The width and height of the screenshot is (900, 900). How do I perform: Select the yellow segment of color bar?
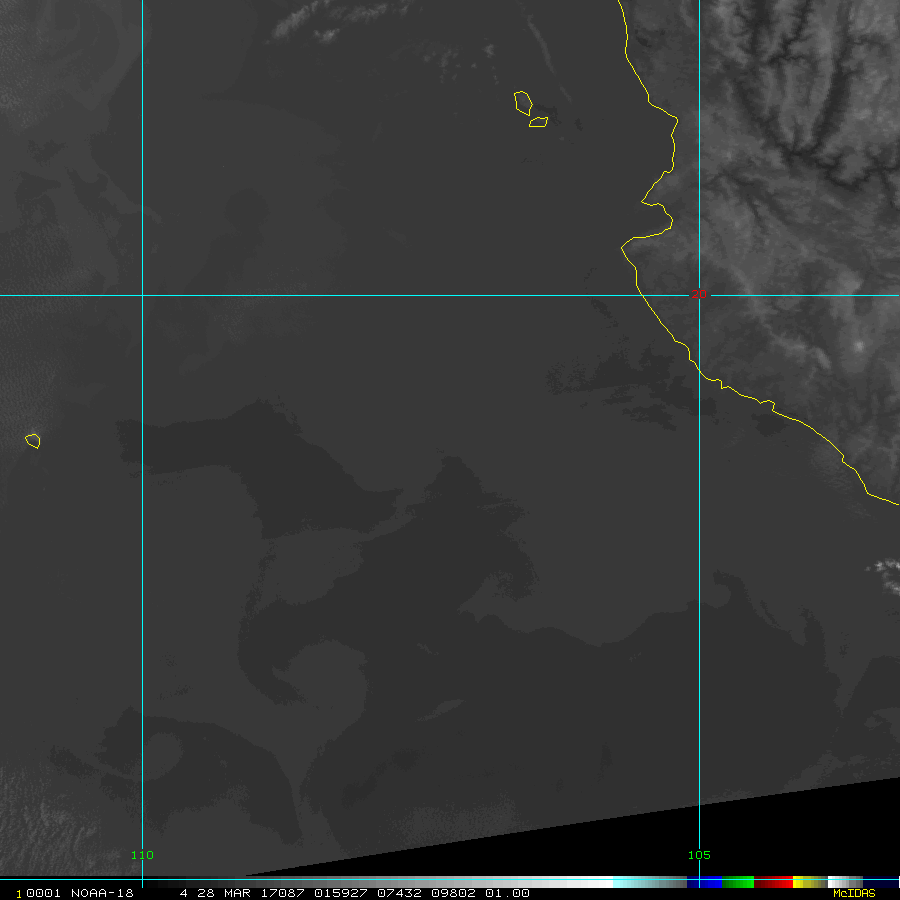pyautogui.click(x=804, y=882)
